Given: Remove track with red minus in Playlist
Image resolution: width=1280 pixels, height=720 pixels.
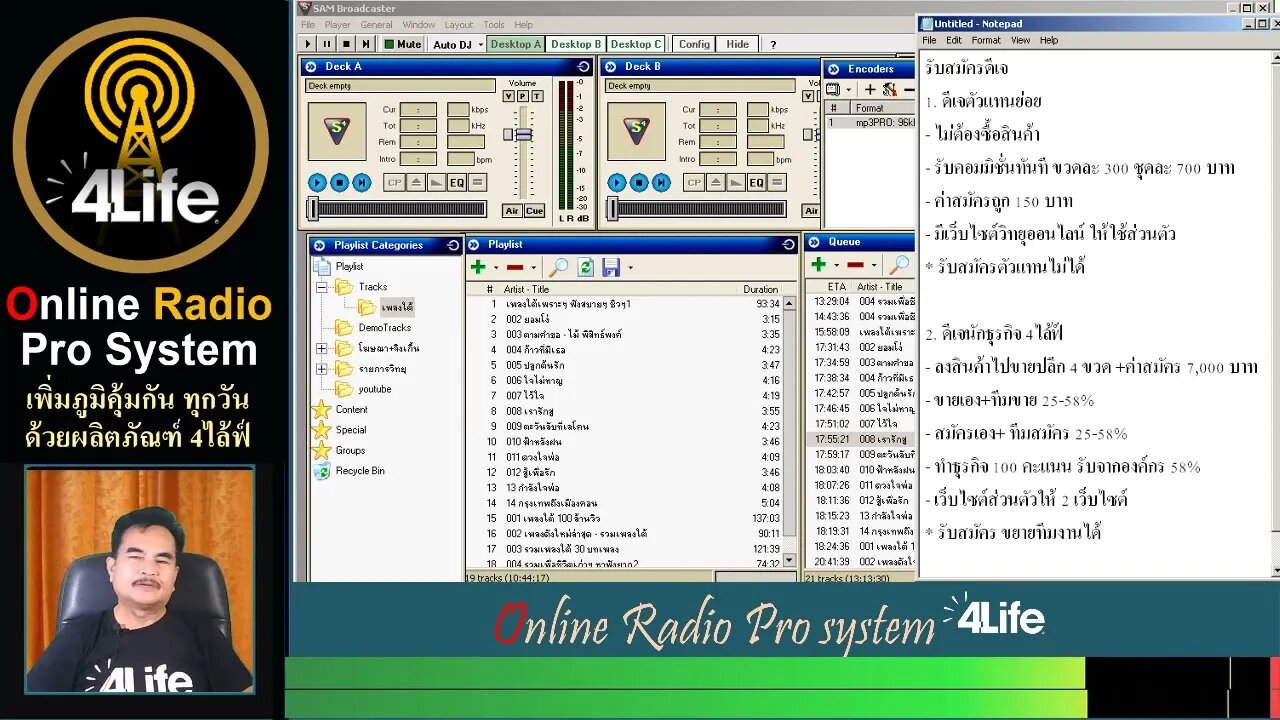Looking at the screenshot, I should coord(515,267).
